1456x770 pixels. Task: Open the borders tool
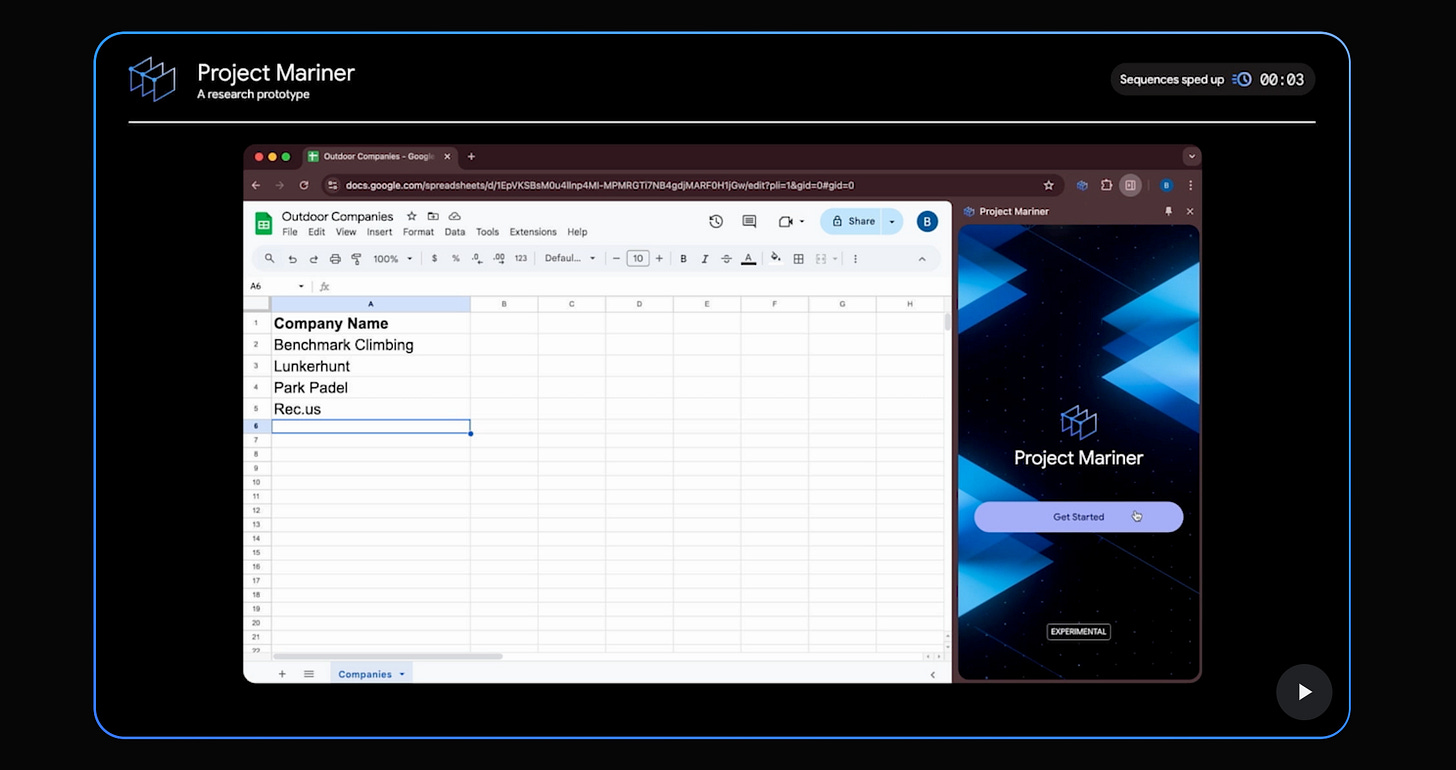click(798, 258)
